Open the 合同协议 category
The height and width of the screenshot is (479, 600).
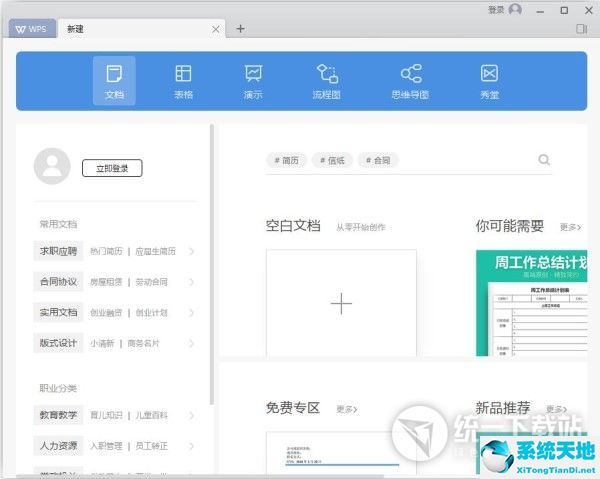[x=58, y=282]
